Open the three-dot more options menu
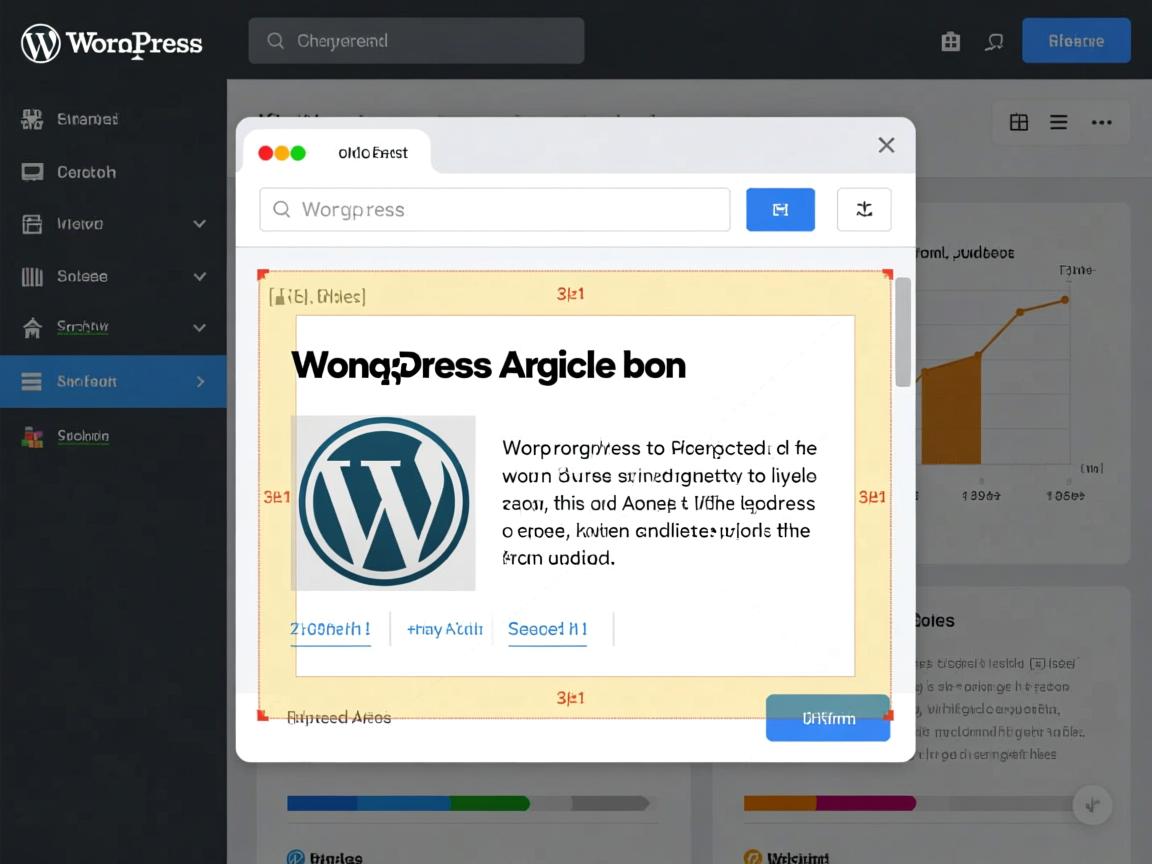The image size is (1152, 864). [x=1101, y=122]
